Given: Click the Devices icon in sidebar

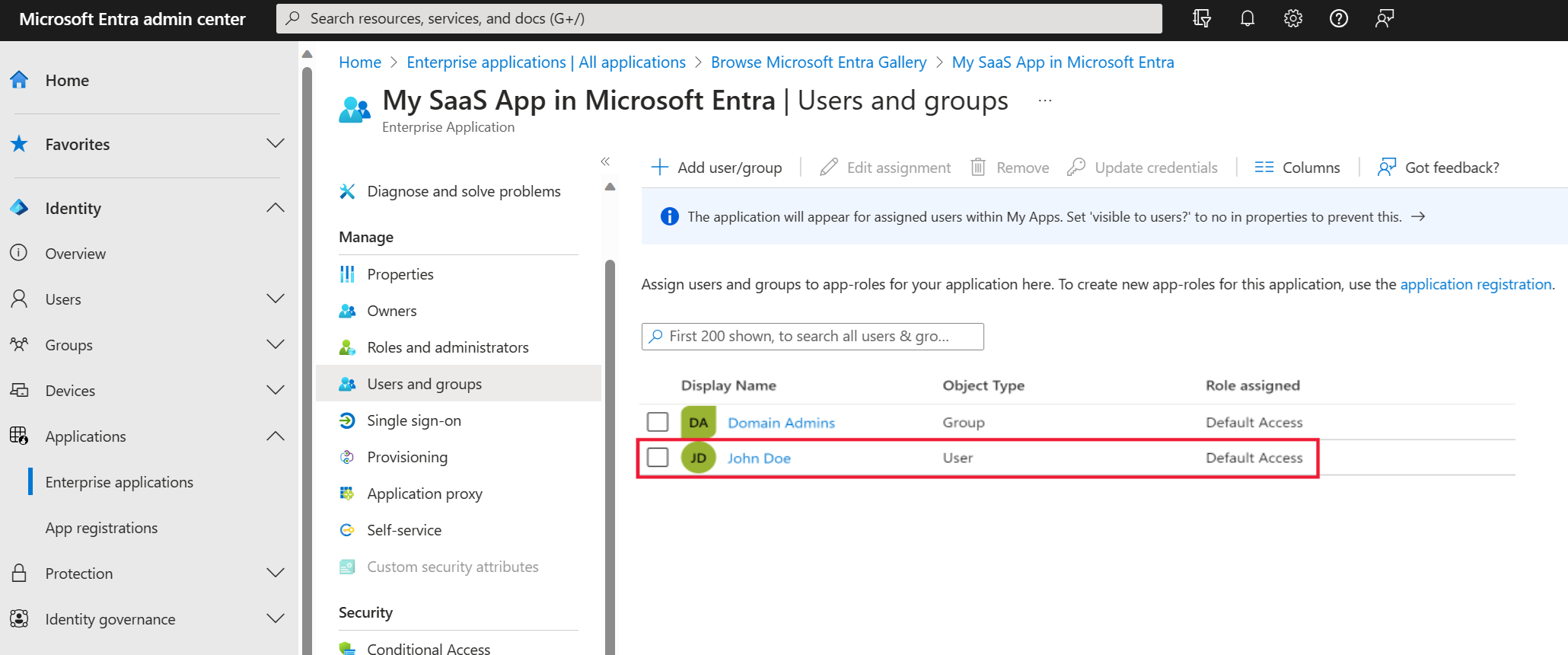Looking at the screenshot, I should tap(19, 390).
